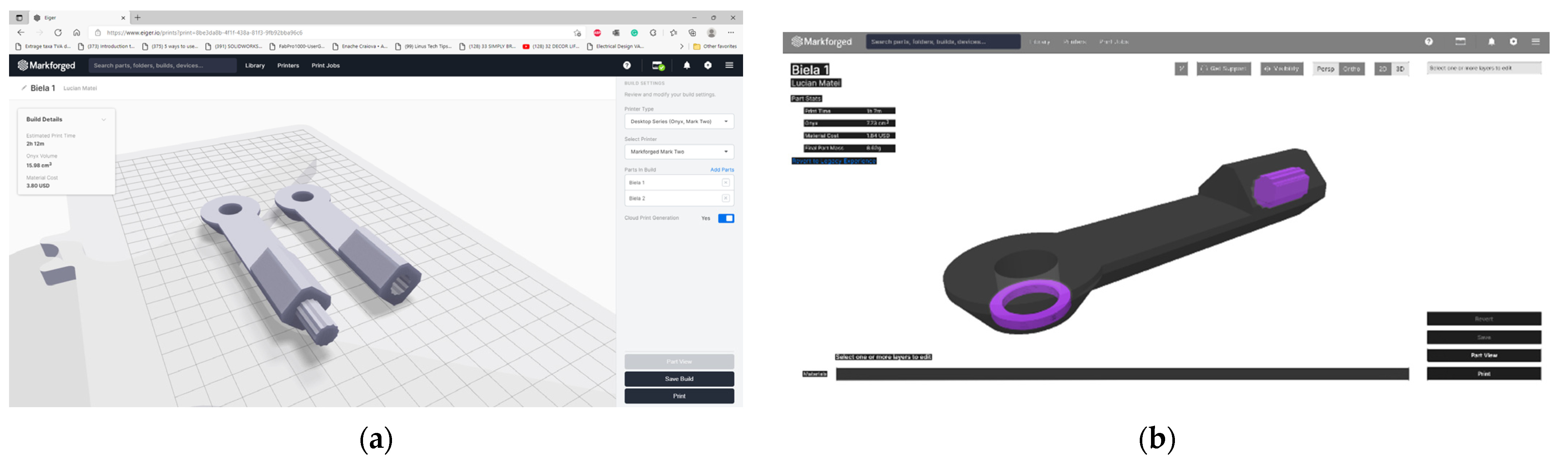Toggle Cloud Print Generation switch
The height and width of the screenshot is (467, 1568).
[x=726, y=219]
